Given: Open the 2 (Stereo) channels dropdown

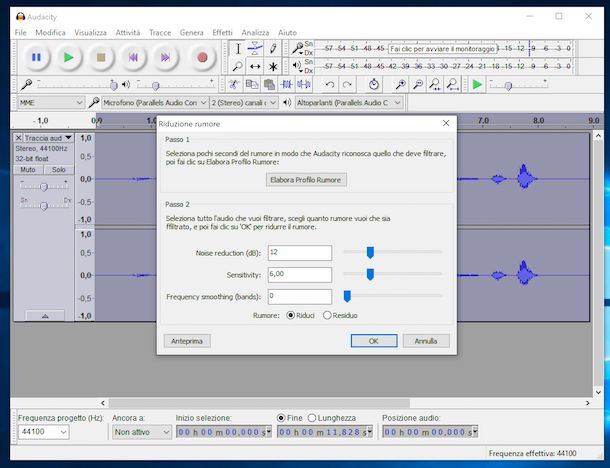Looking at the screenshot, I should [x=244, y=103].
